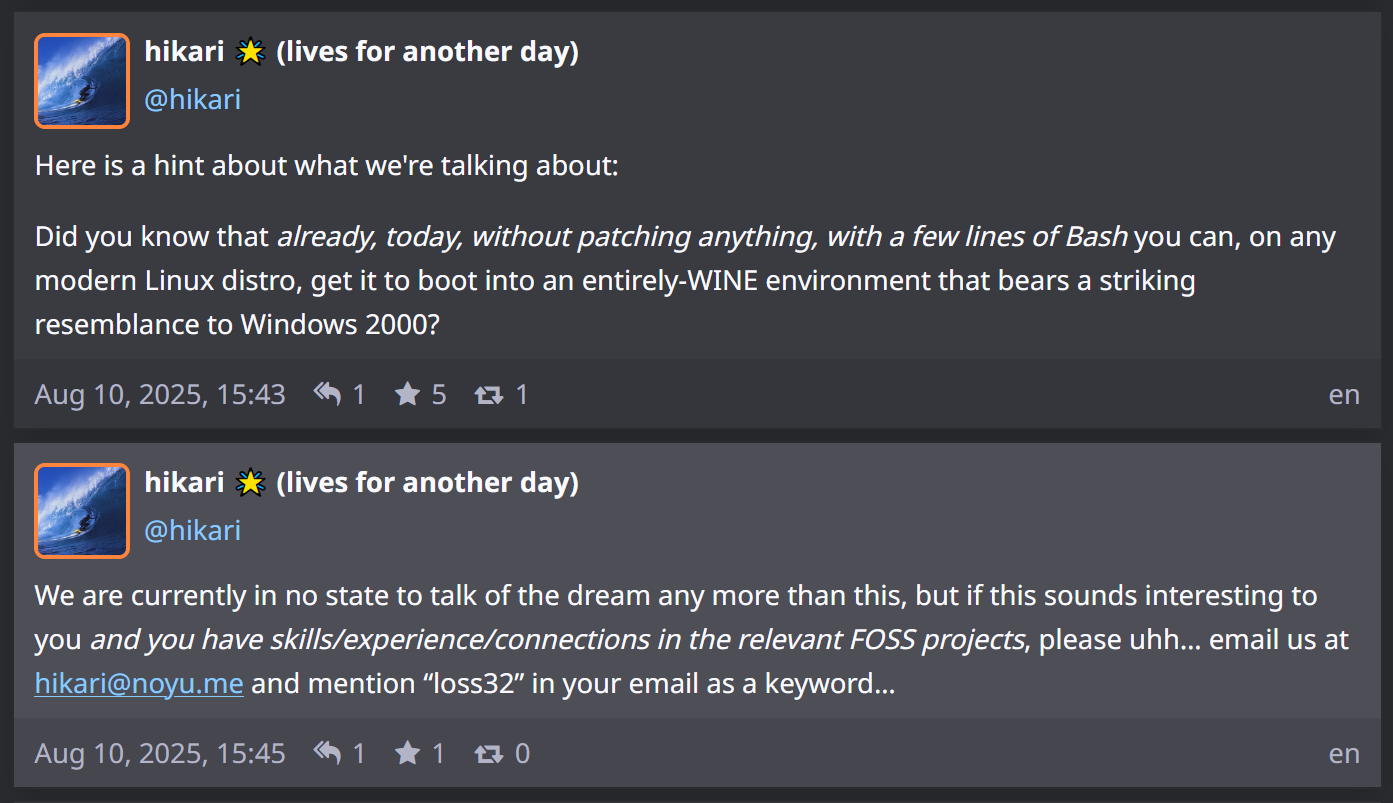The height and width of the screenshot is (803, 1393).
Task: Boost the post from 15:43
Action: [x=489, y=394]
